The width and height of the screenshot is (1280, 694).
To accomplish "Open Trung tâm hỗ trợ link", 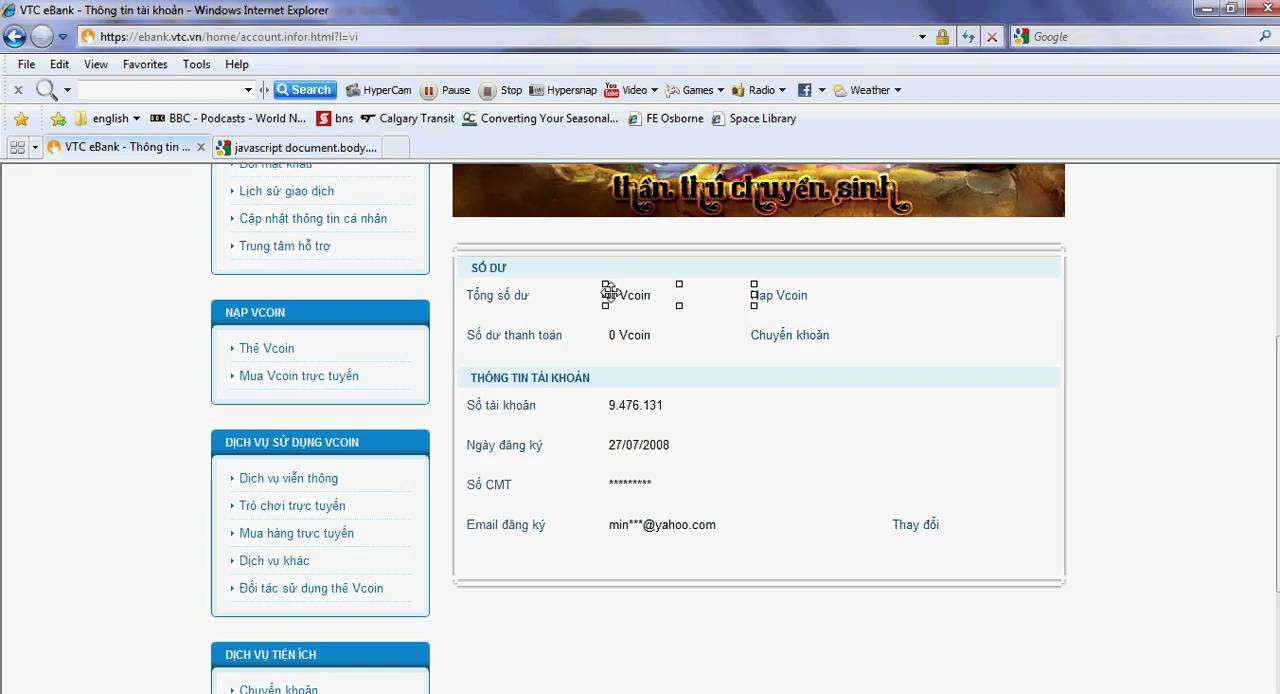I will point(285,246).
